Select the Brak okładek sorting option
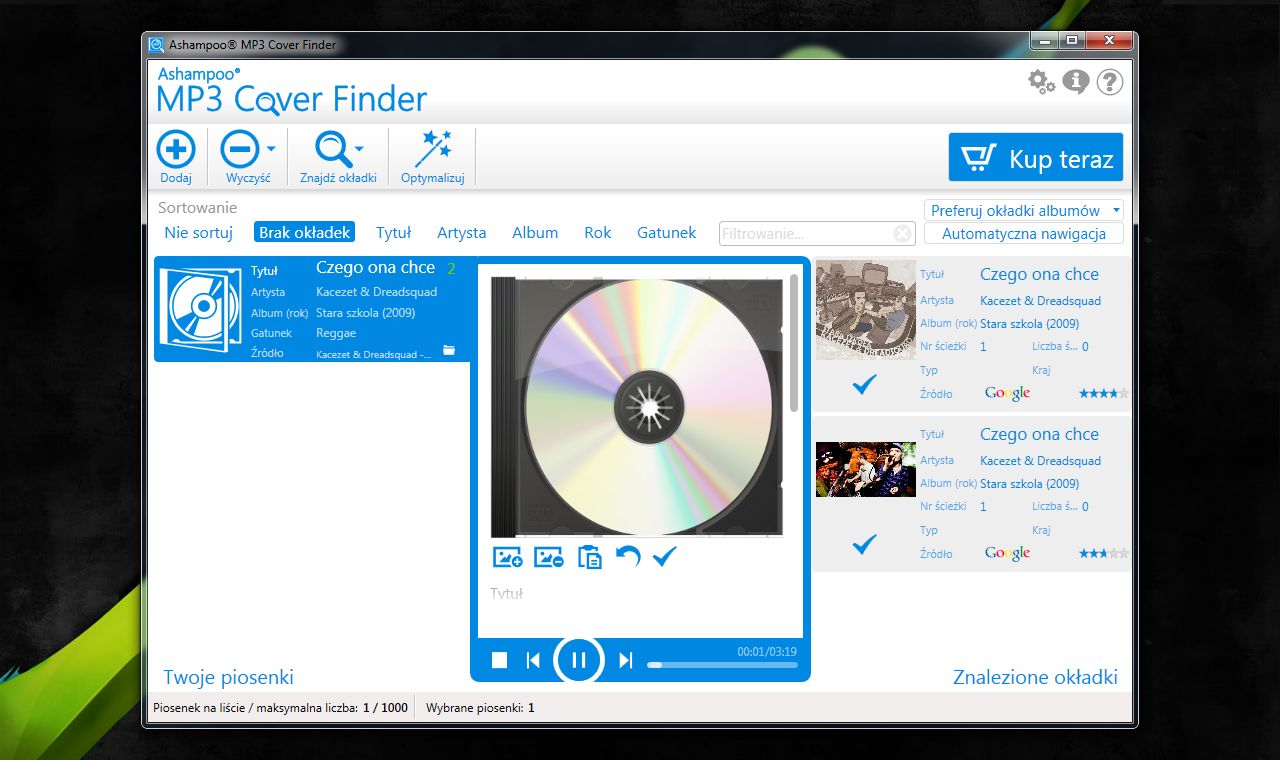 point(305,232)
